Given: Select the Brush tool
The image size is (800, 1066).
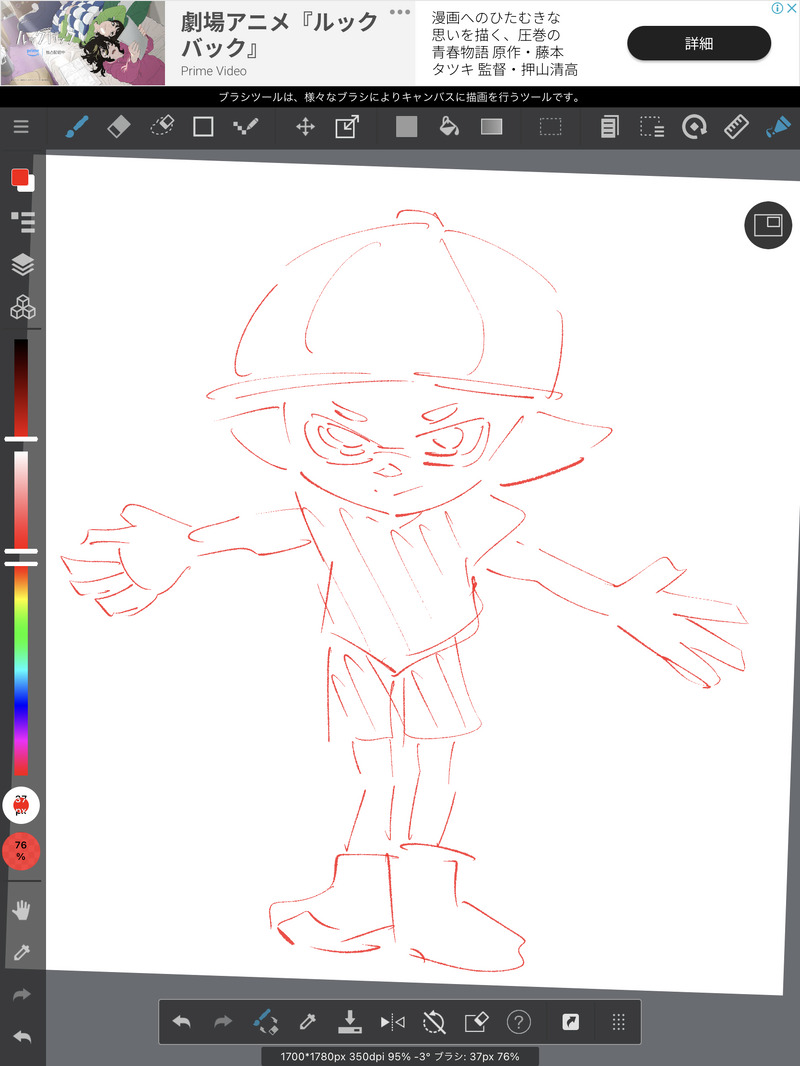Looking at the screenshot, I should pyautogui.click(x=77, y=126).
